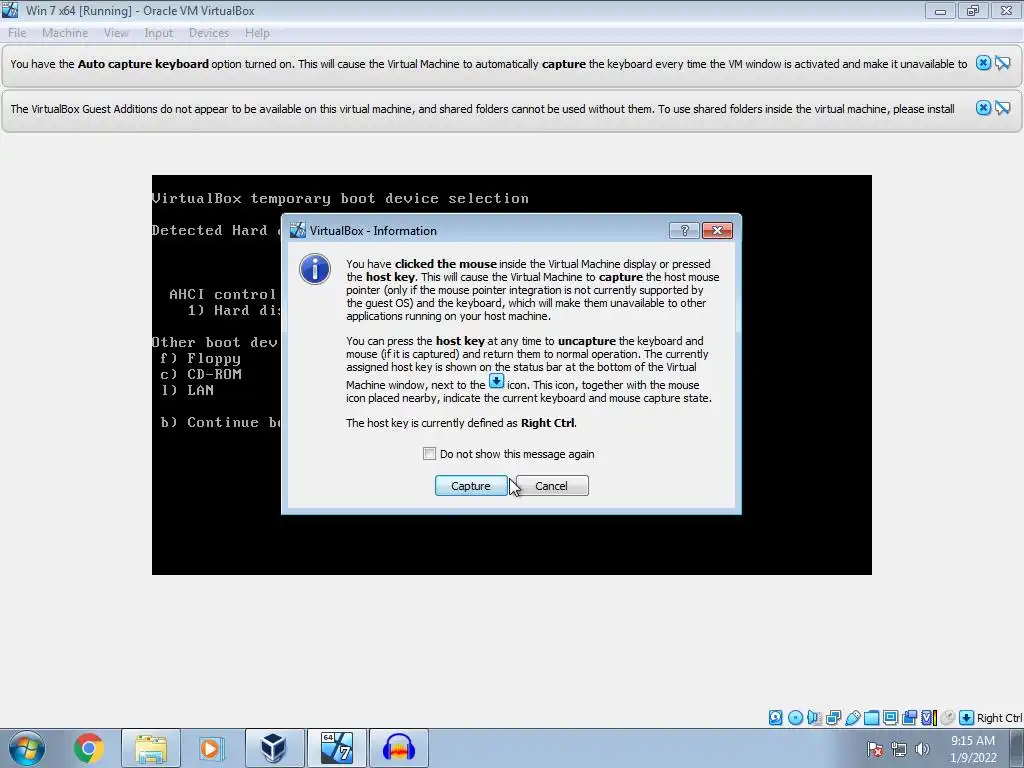This screenshot has height=768, width=1024.
Task: Open Windows Explorer from the taskbar
Action: point(151,748)
